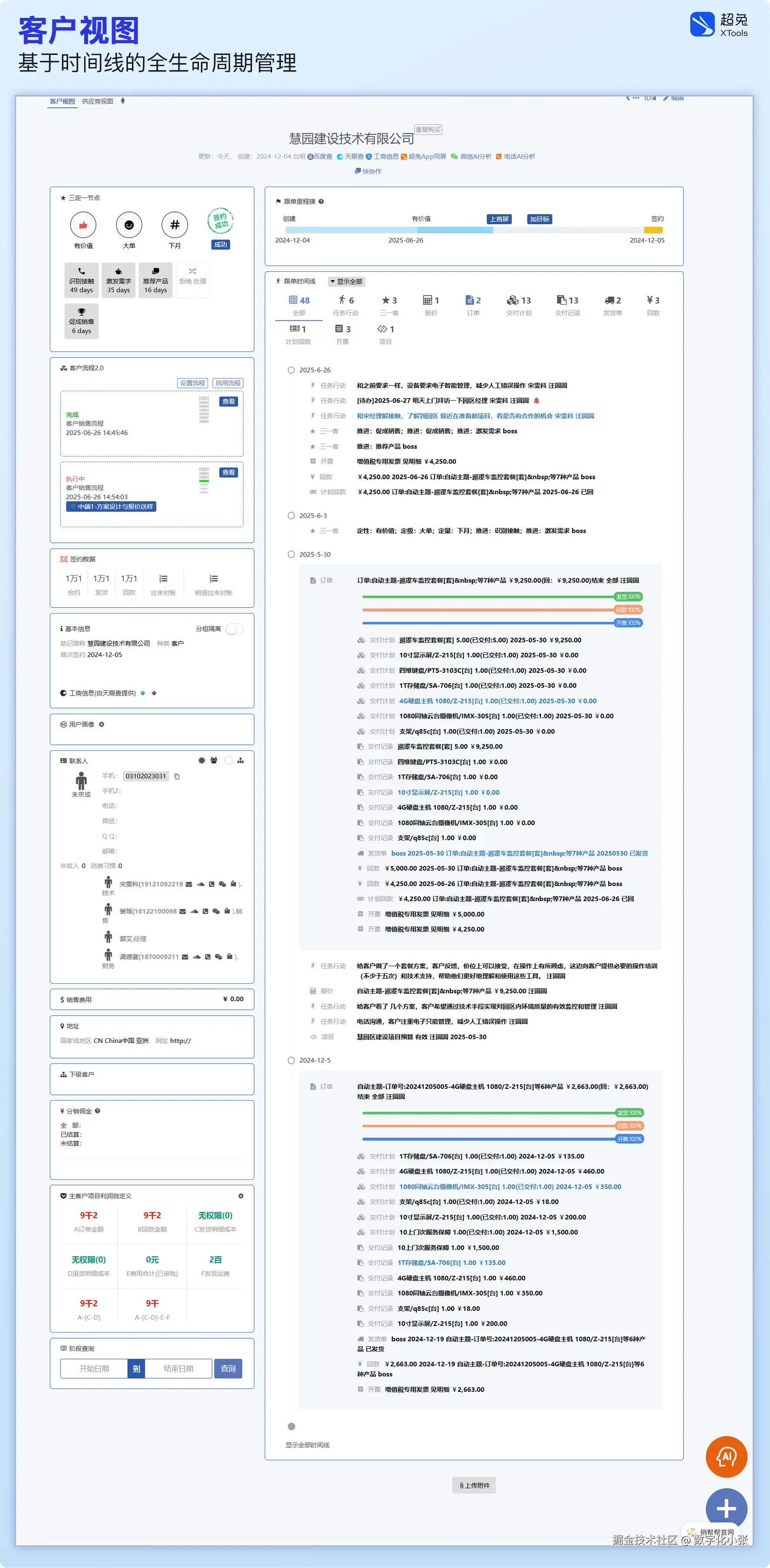Open the 显示全部 dropdown in 跟单时间线
The height and width of the screenshot is (1568, 770).
pyautogui.click(x=346, y=281)
